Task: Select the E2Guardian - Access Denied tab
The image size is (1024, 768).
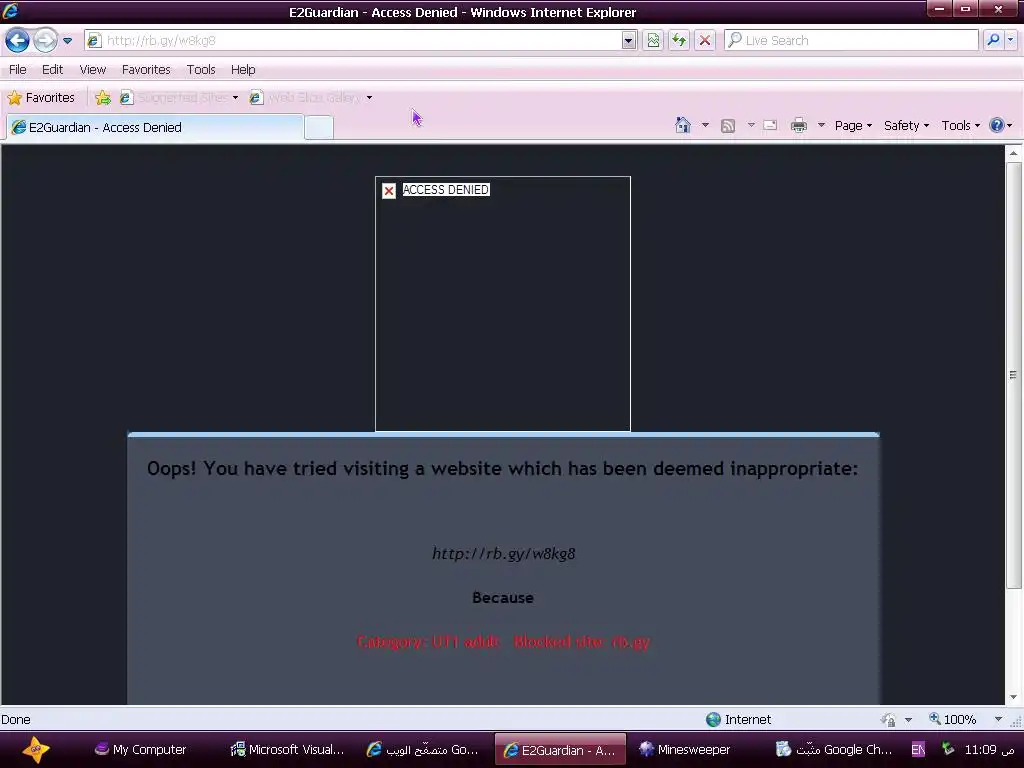Action: (x=155, y=127)
